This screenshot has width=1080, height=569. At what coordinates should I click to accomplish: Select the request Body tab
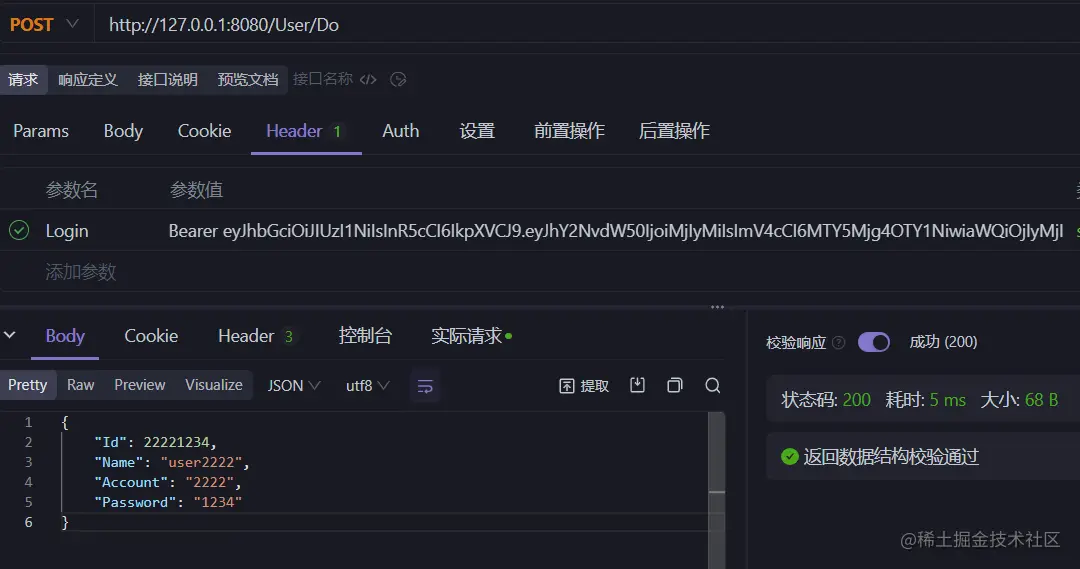[x=123, y=131]
